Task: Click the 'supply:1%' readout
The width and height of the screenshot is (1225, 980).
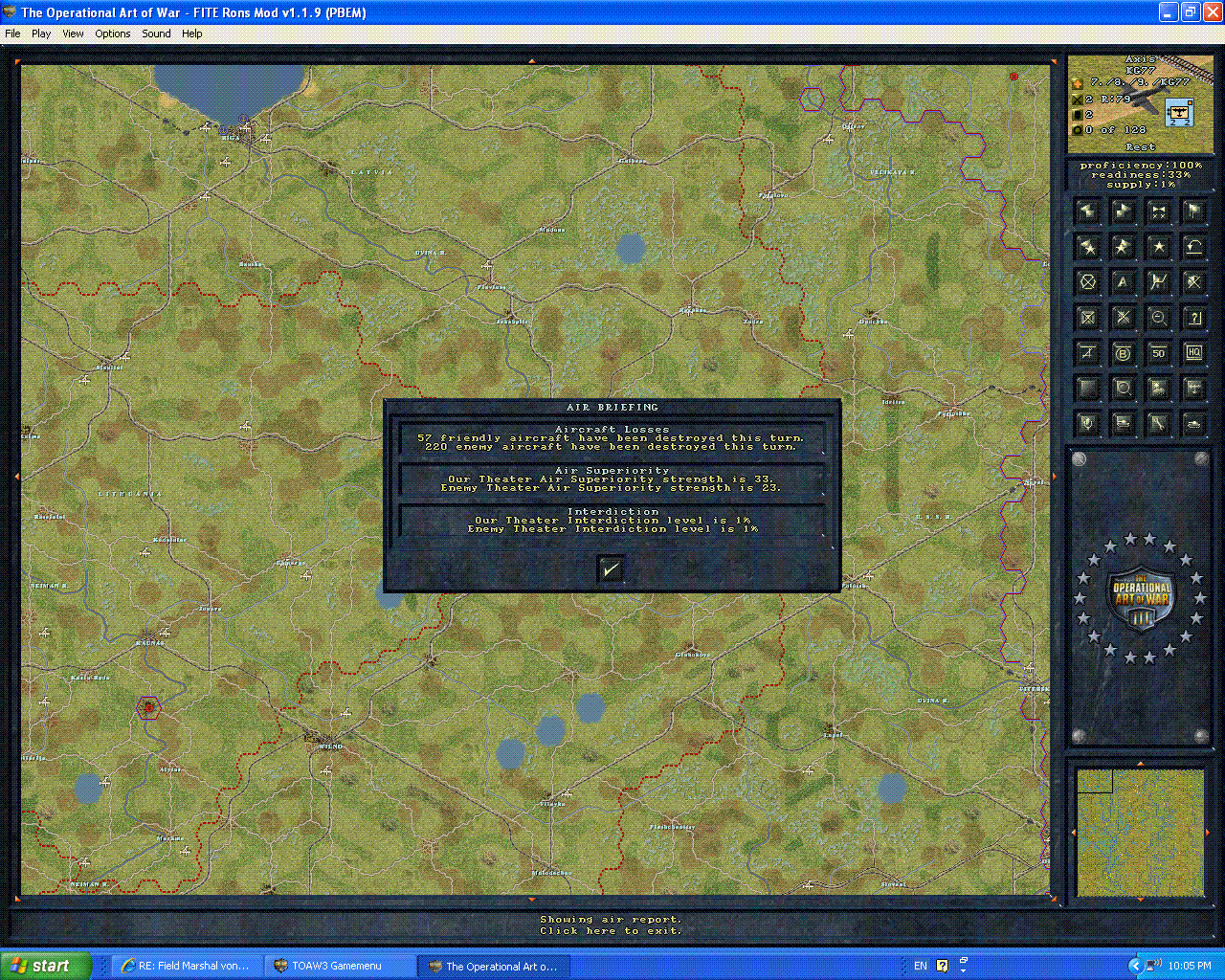Action: (1141, 184)
